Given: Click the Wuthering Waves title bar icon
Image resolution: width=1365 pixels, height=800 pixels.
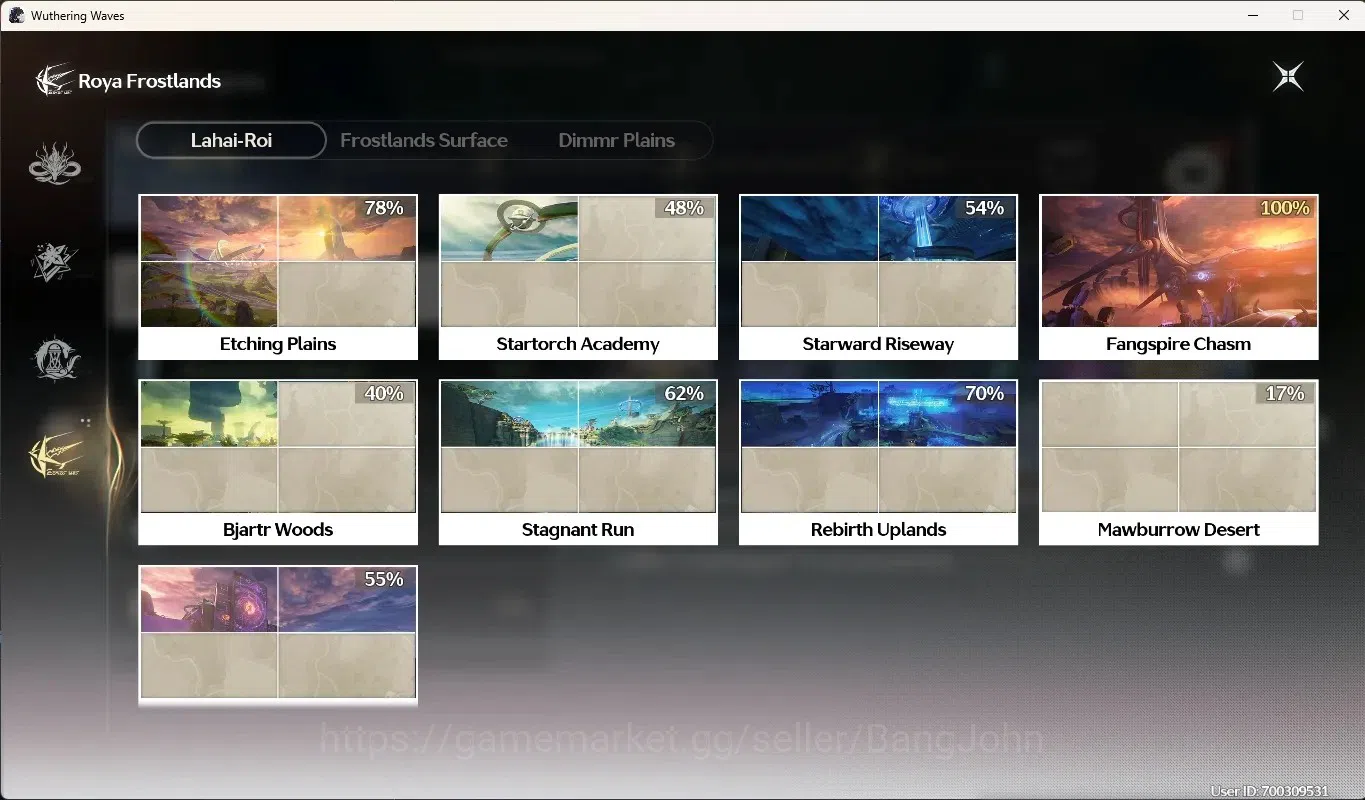Looking at the screenshot, I should pyautogui.click(x=16, y=15).
